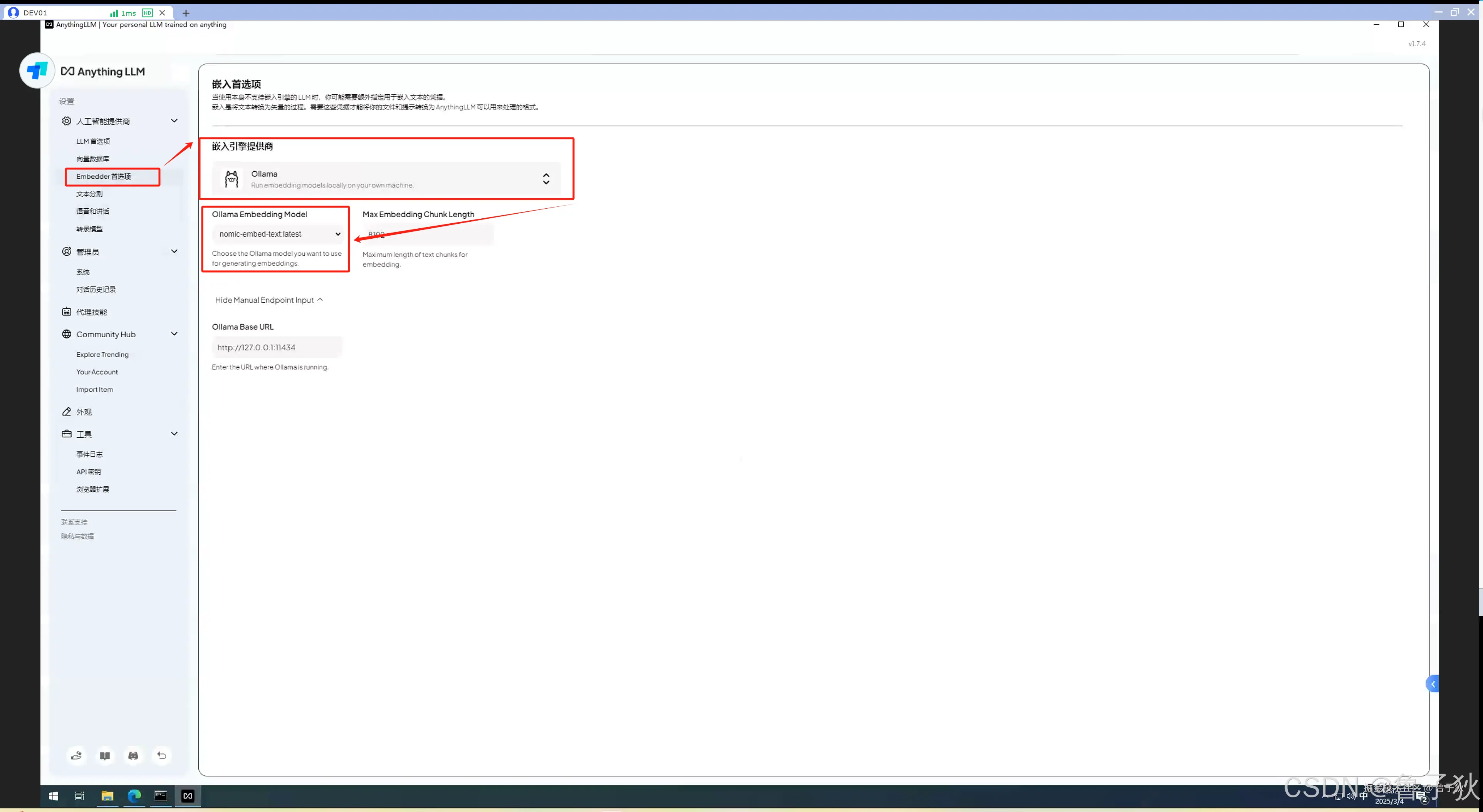The height and width of the screenshot is (812, 1483).
Task: Click the back arrow icon in sidebar
Action: [x=162, y=756]
